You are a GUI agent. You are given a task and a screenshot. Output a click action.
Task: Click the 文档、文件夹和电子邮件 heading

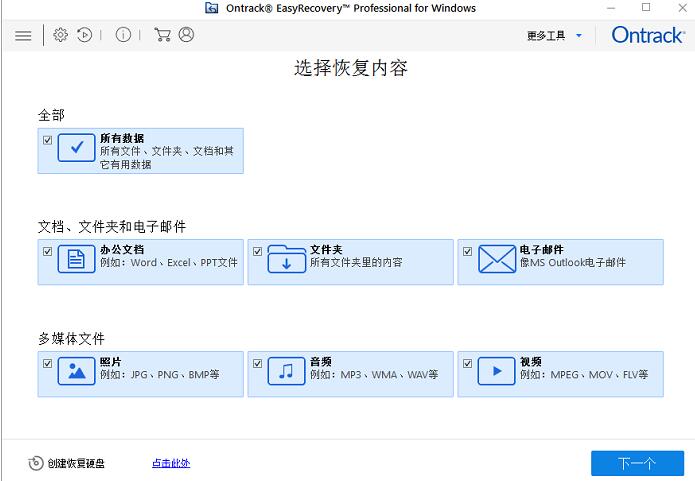point(112,227)
